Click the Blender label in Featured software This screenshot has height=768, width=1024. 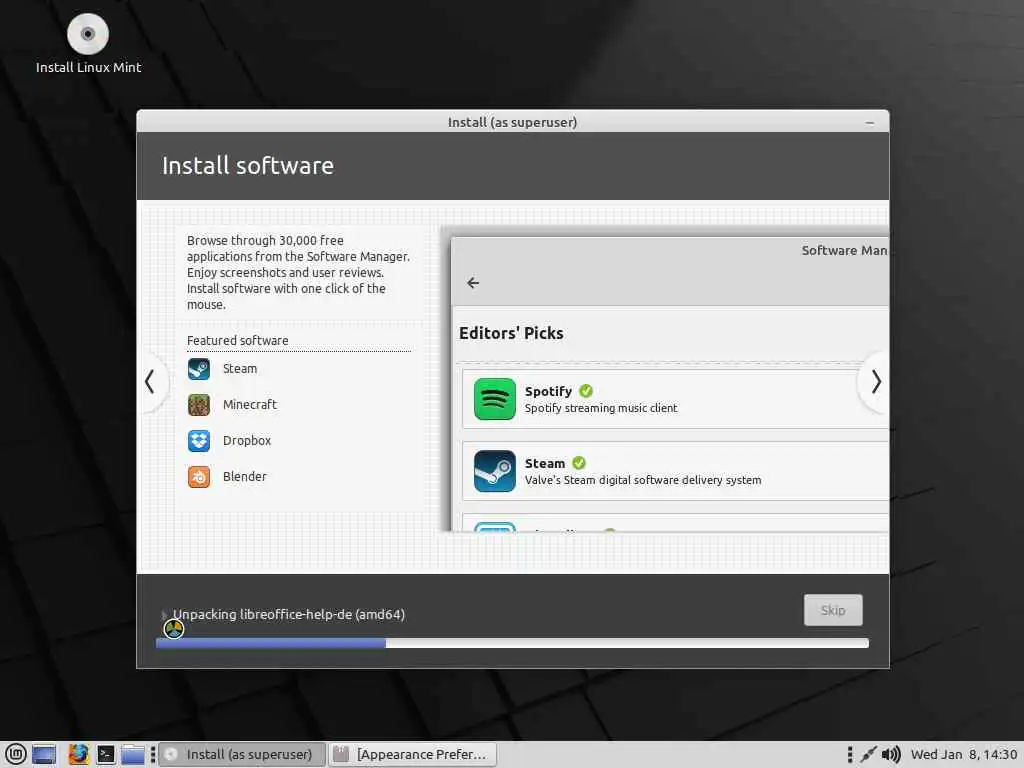(244, 477)
